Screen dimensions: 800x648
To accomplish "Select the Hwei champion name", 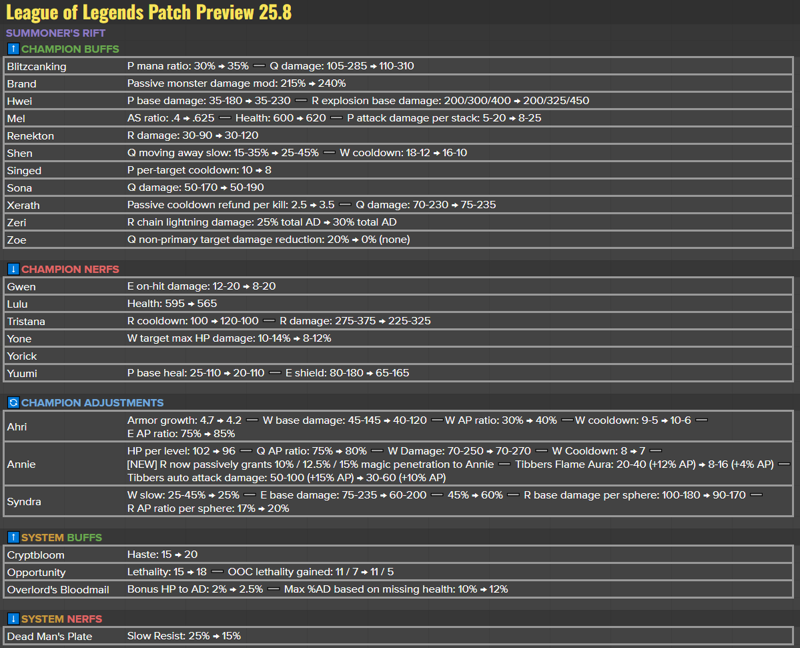I will (19, 101).
